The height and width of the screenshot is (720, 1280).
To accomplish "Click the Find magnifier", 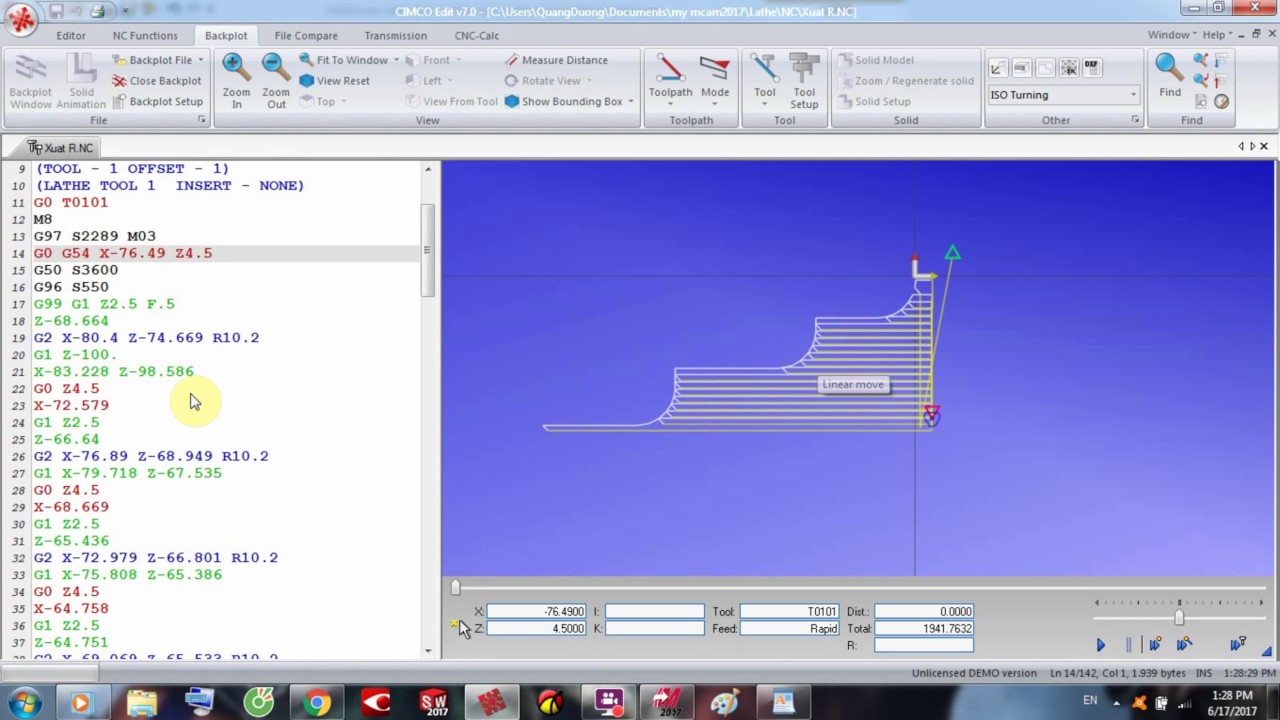I will [1169, 77].
